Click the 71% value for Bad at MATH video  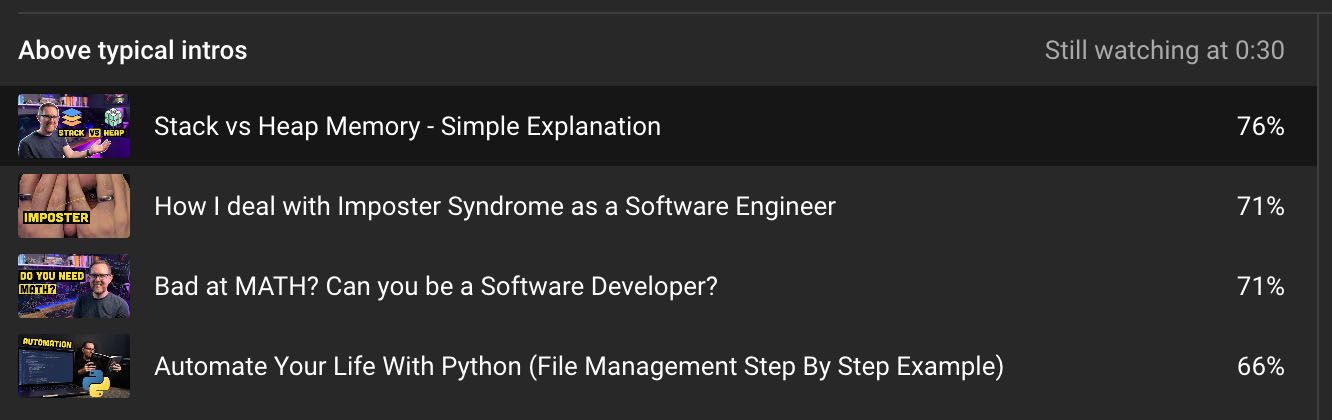pyautogui.click(x=1260, y=286)
